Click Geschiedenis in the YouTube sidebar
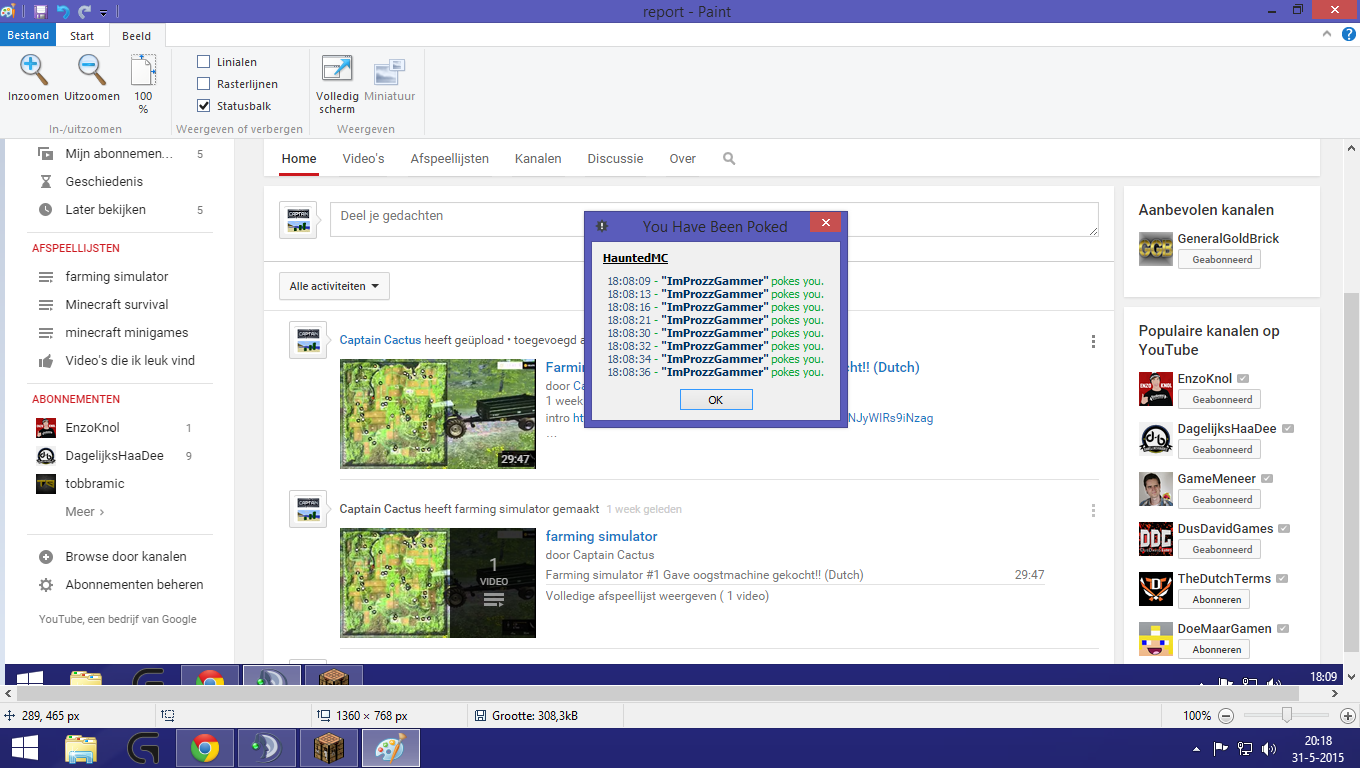 [104, 181]
